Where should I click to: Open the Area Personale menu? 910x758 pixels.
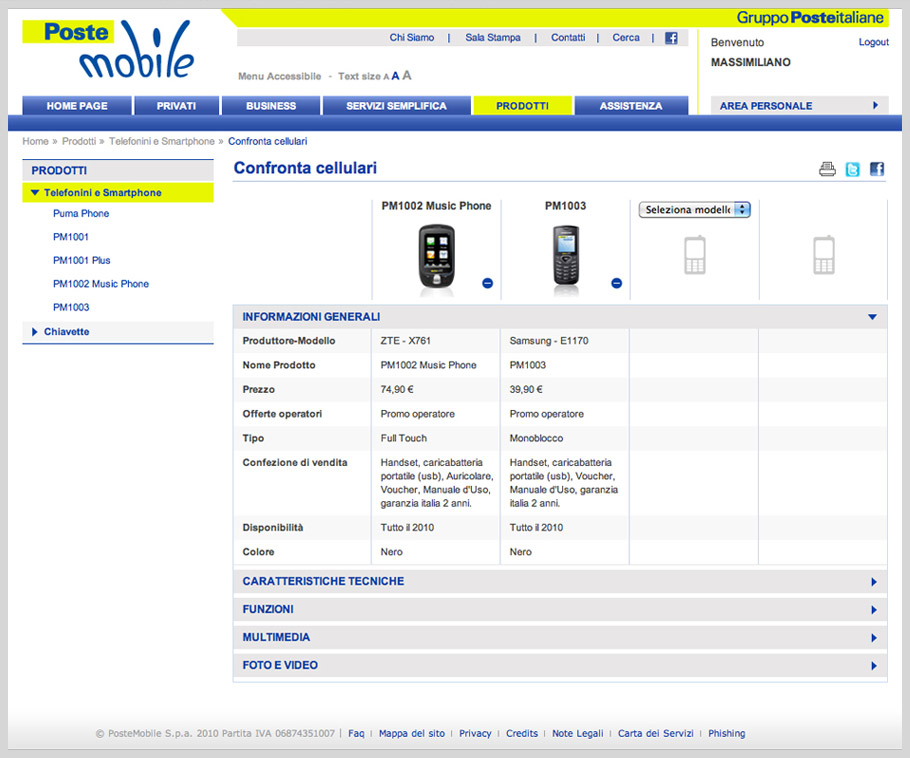[x=799, y=106]
